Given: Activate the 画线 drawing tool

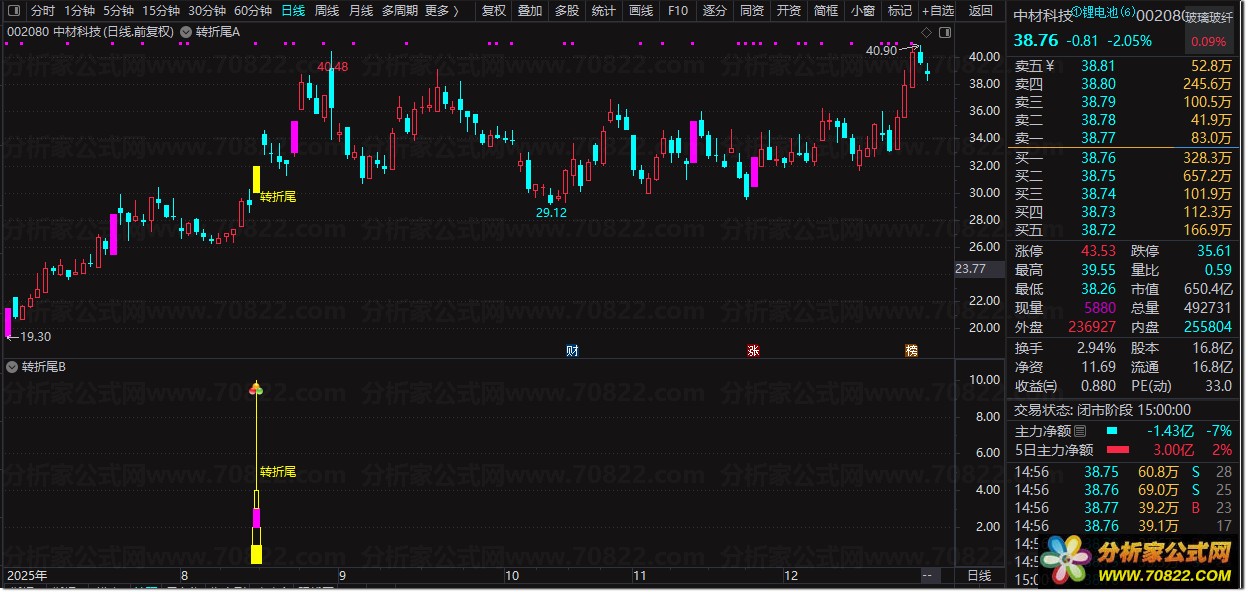Looking at the screenshot, I should click(641, 11).
